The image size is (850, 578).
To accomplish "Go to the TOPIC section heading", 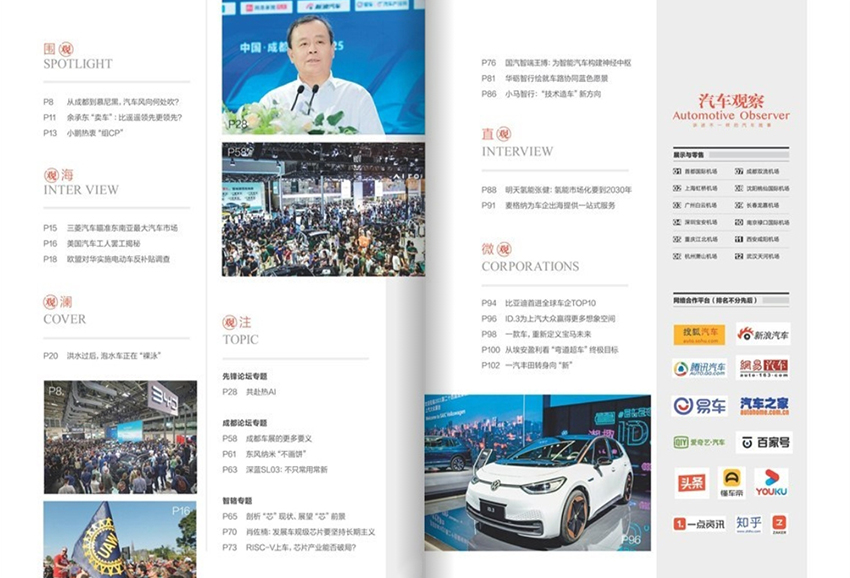I will 241,339.
